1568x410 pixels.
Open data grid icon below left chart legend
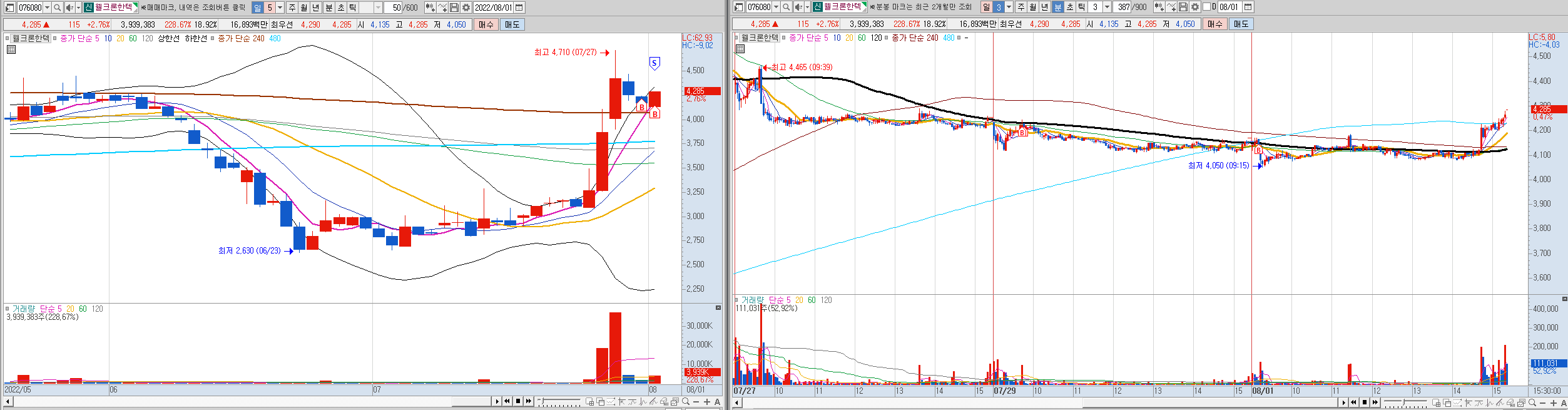click(x=11, y=49)
